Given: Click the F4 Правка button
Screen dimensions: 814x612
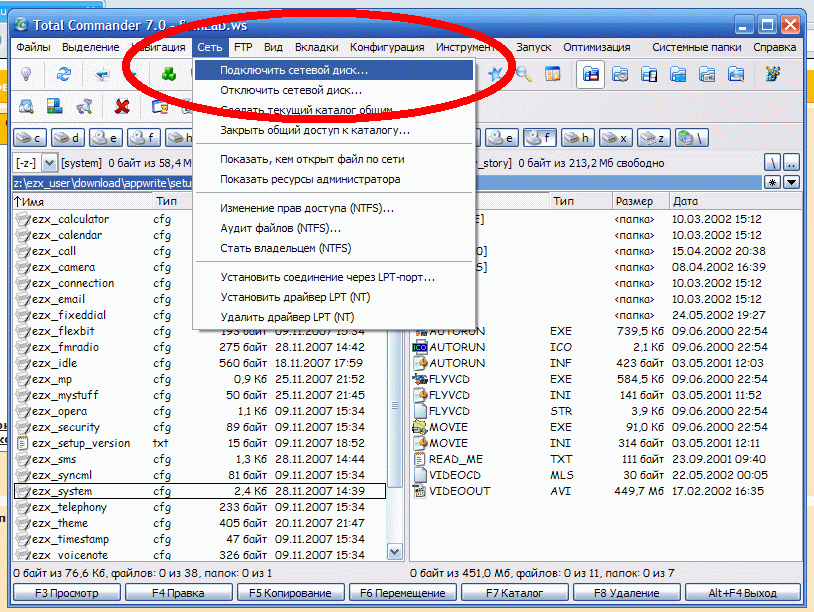Looking at the screenshot, I should tap(178, 593).
